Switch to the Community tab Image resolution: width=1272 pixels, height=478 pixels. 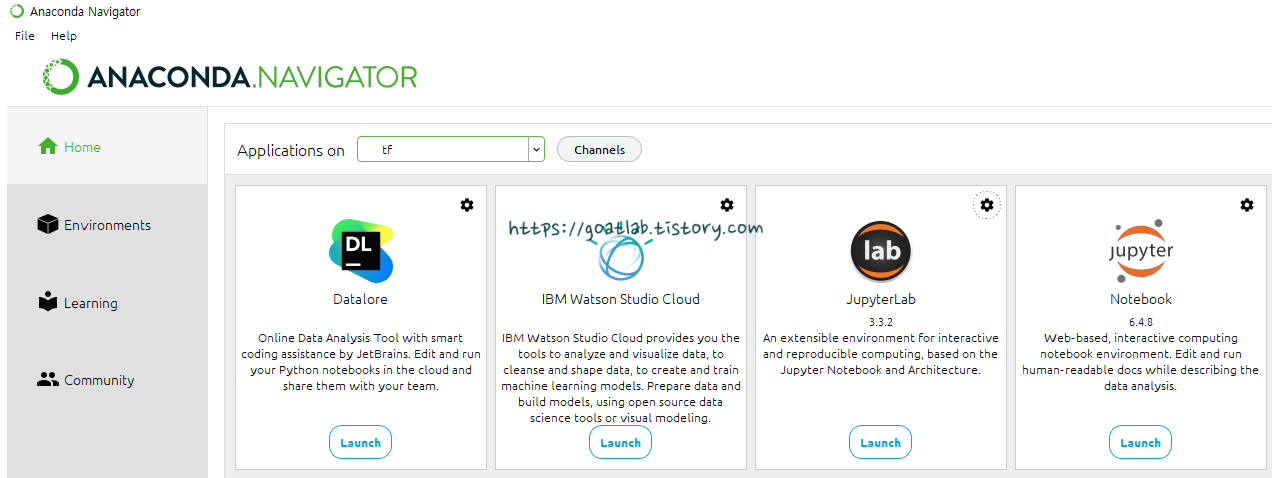tap(107, 380)
